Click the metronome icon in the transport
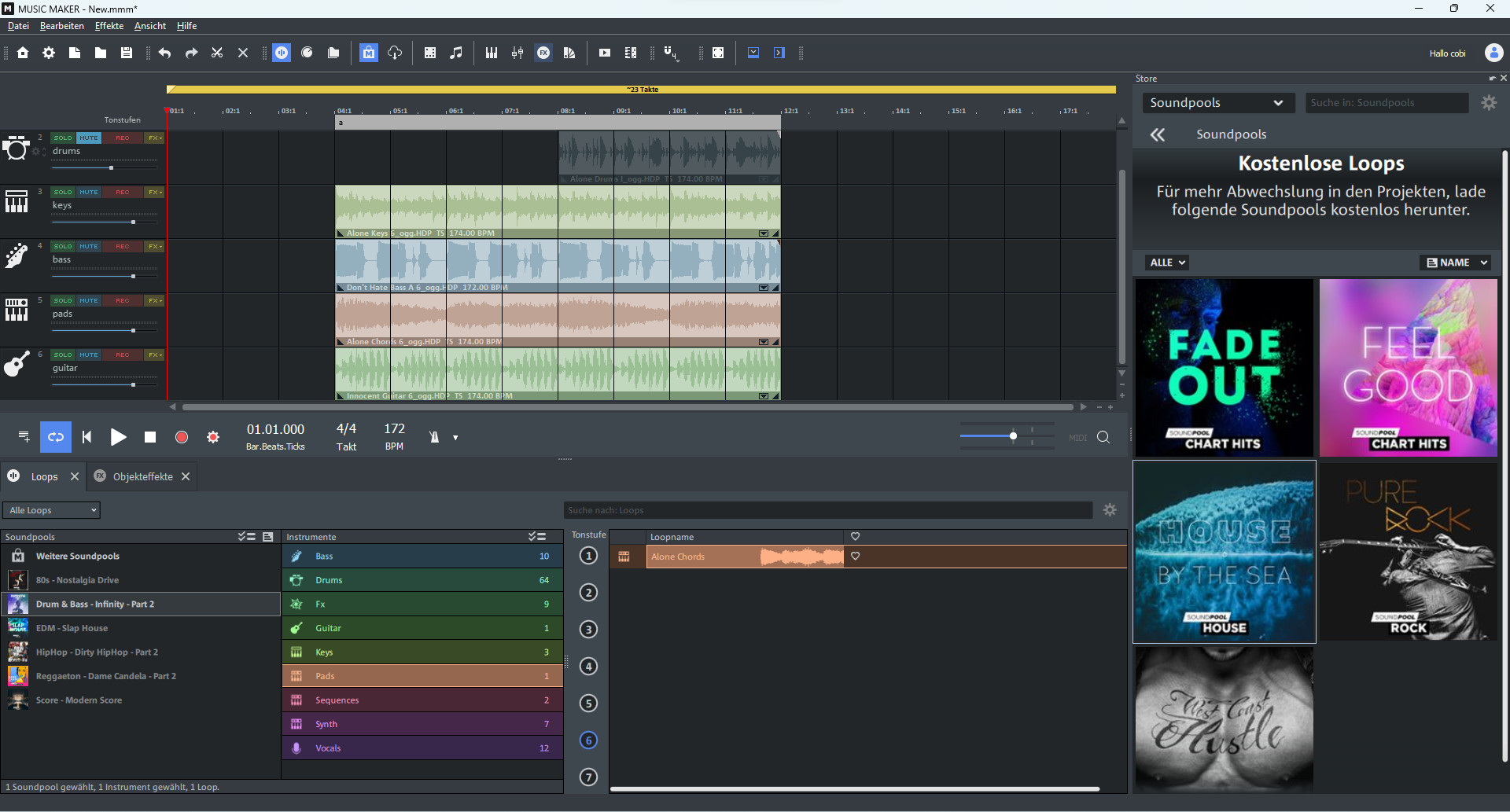Screen dimensions: 1510x812 point(434,437)
